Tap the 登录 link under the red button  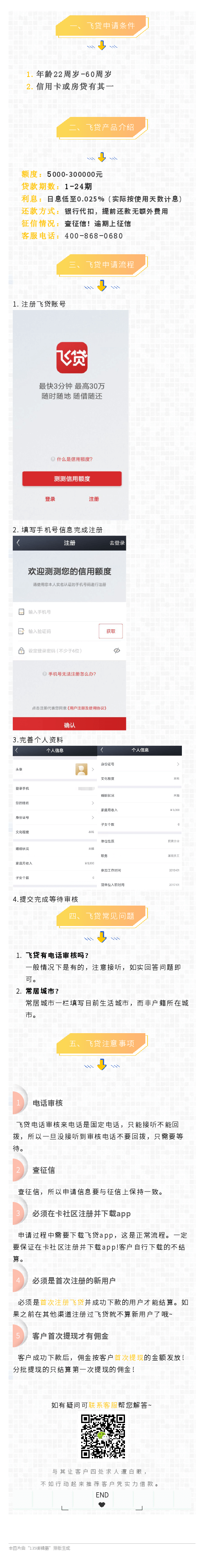(x=50, y=499)
